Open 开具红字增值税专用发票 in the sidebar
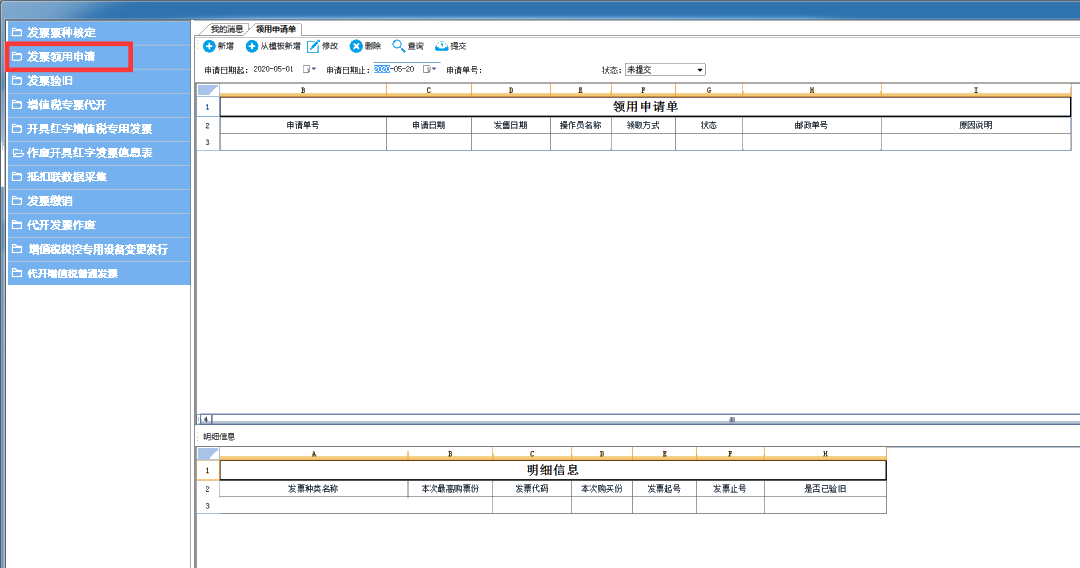Image resolution: width=1080 pixels, height=568 pixels. coord(99,129)
